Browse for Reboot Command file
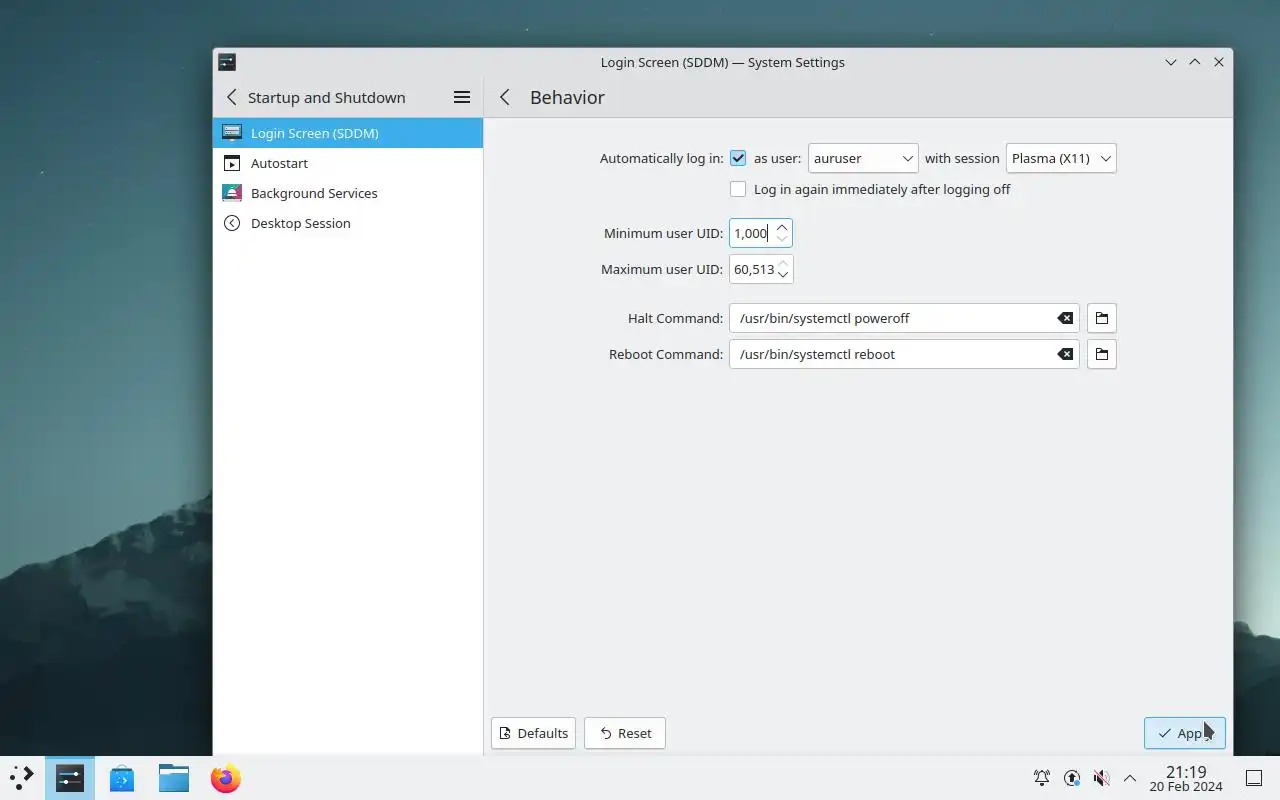The height and width of the screenshot is (800, 1280). point(1102,354)
